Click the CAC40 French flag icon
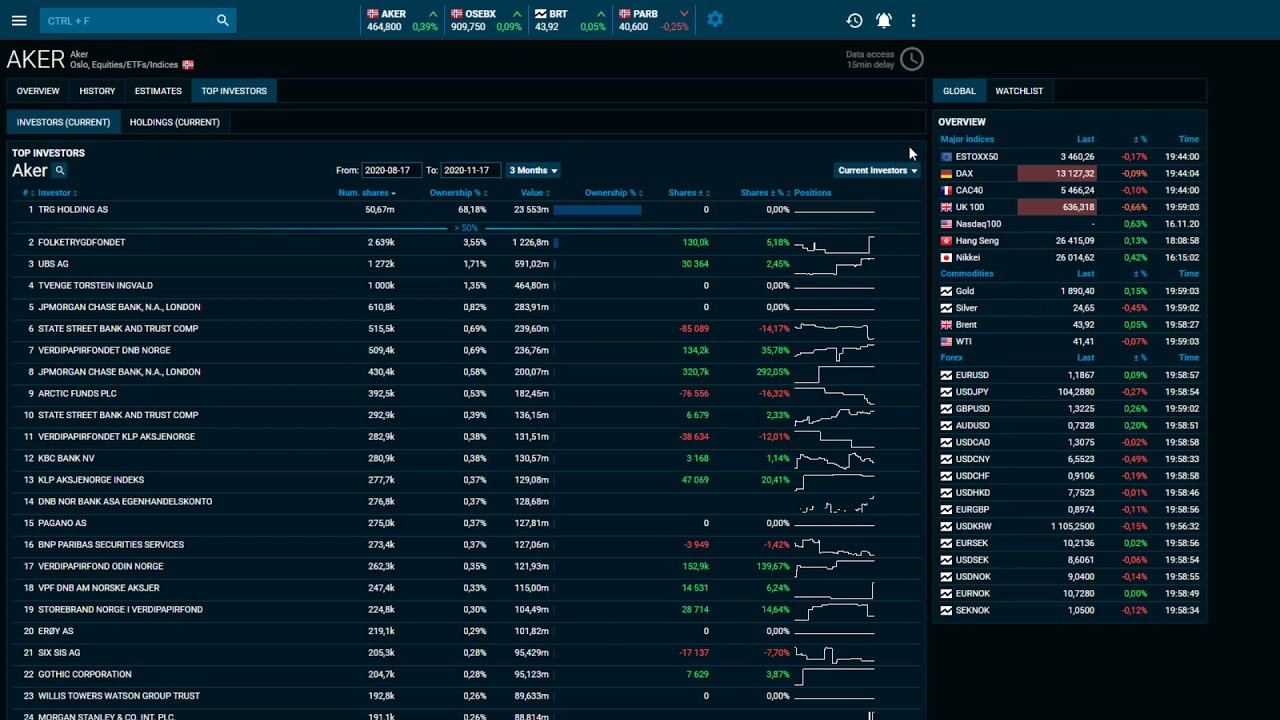1280x720 pixels. pyautogui.click(x=946, y=190)
